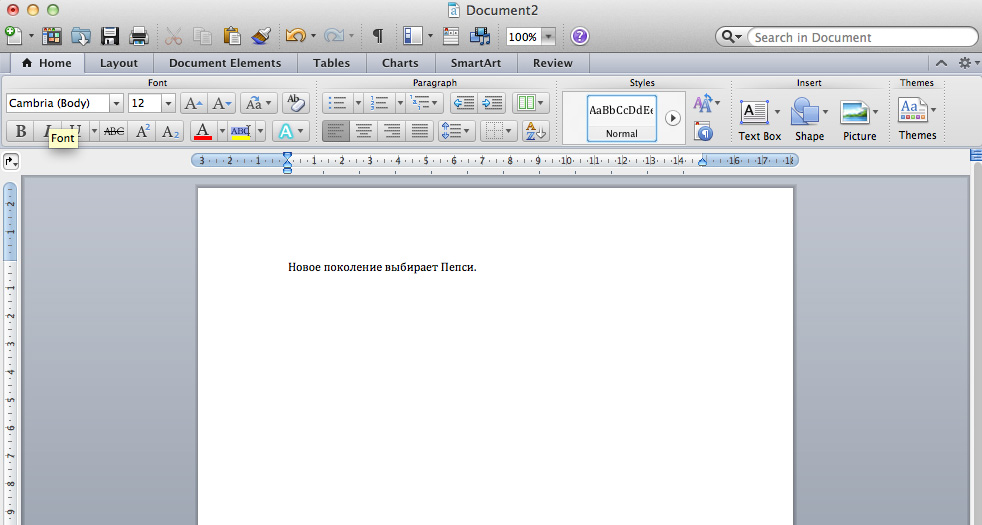
Task: Apply the red font color swatch
Action: click(x=203, y=131)
